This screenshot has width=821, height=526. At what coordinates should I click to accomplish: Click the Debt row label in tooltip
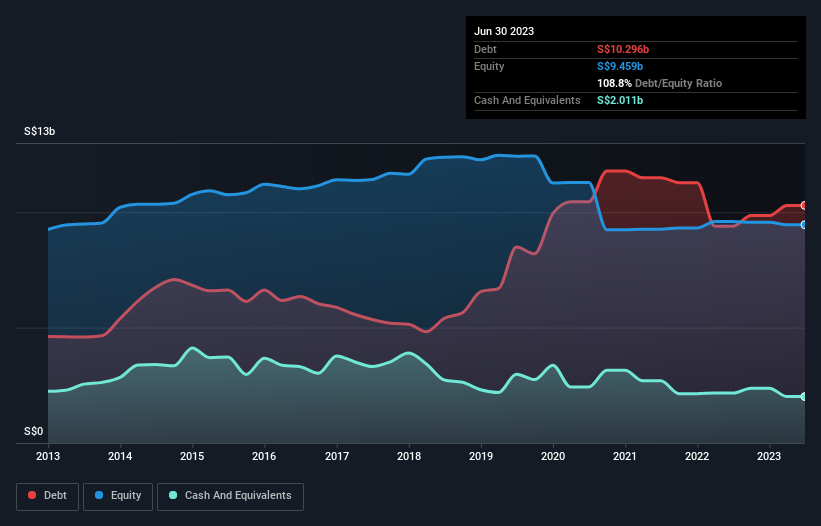pyautogui.click(x=485, y=49)
